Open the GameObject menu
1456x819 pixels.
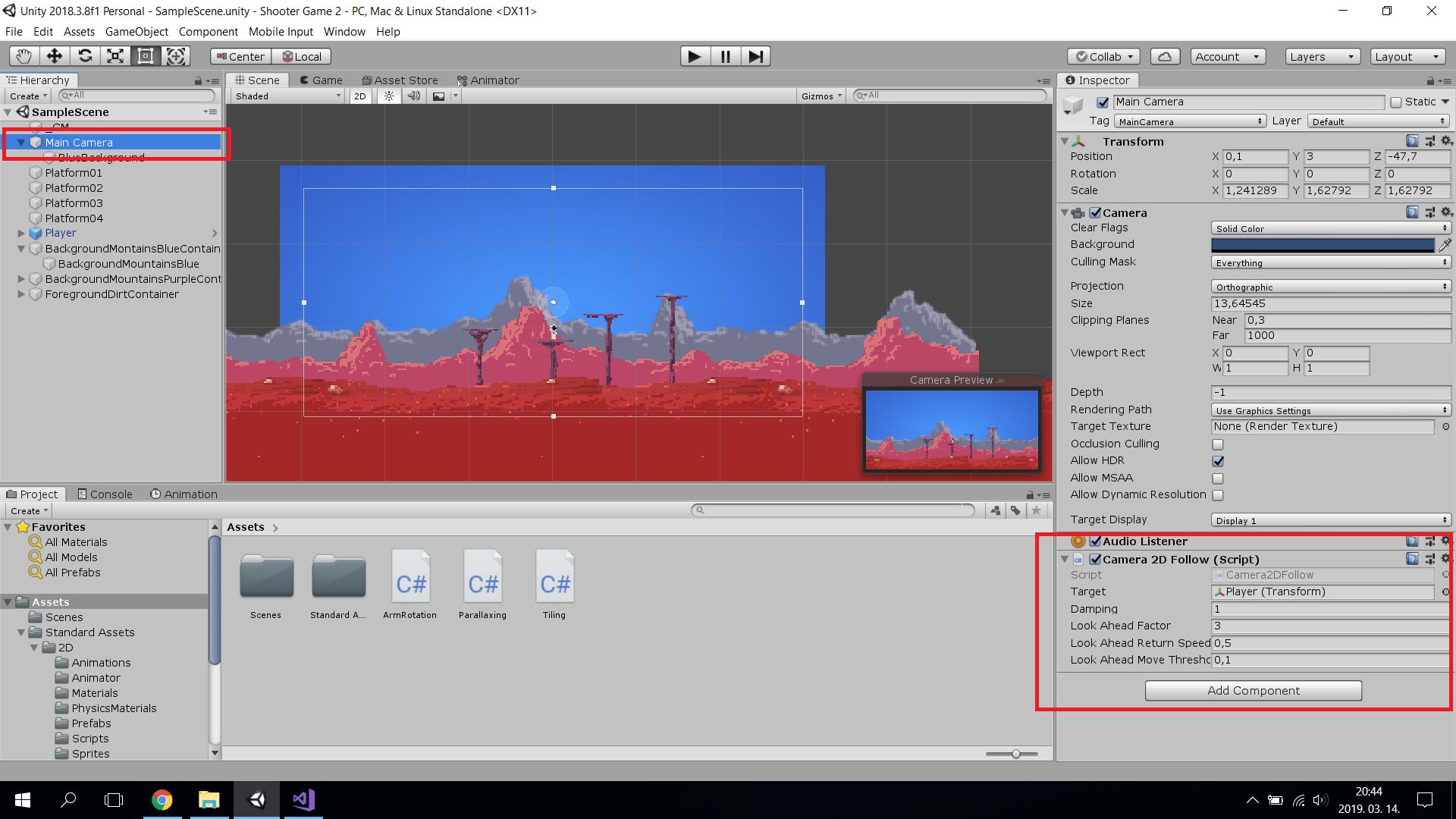click(136, 32)
